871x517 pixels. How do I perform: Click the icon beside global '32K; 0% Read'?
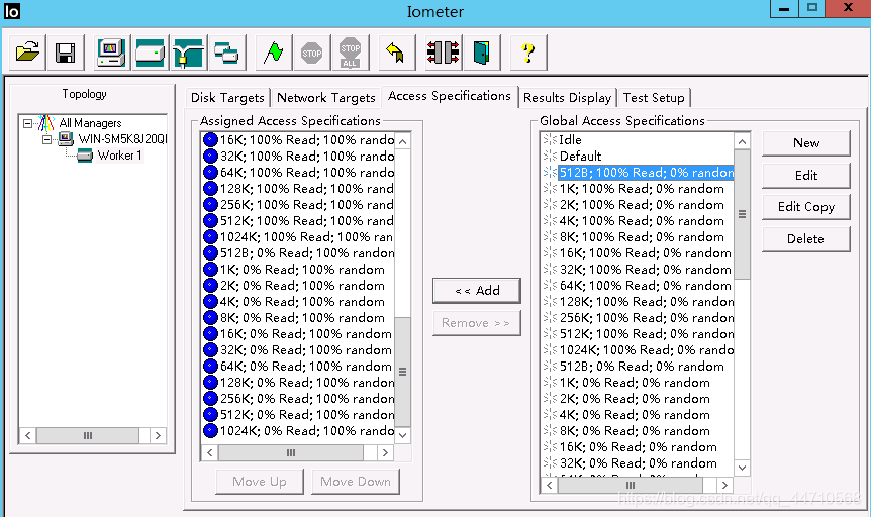point(550,463)
